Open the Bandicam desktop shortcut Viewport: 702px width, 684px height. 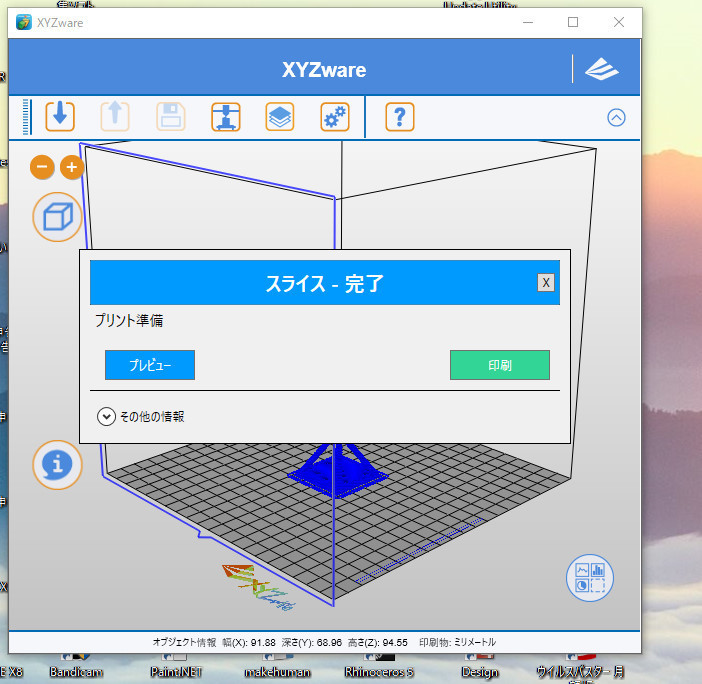[x=76, y=667]
